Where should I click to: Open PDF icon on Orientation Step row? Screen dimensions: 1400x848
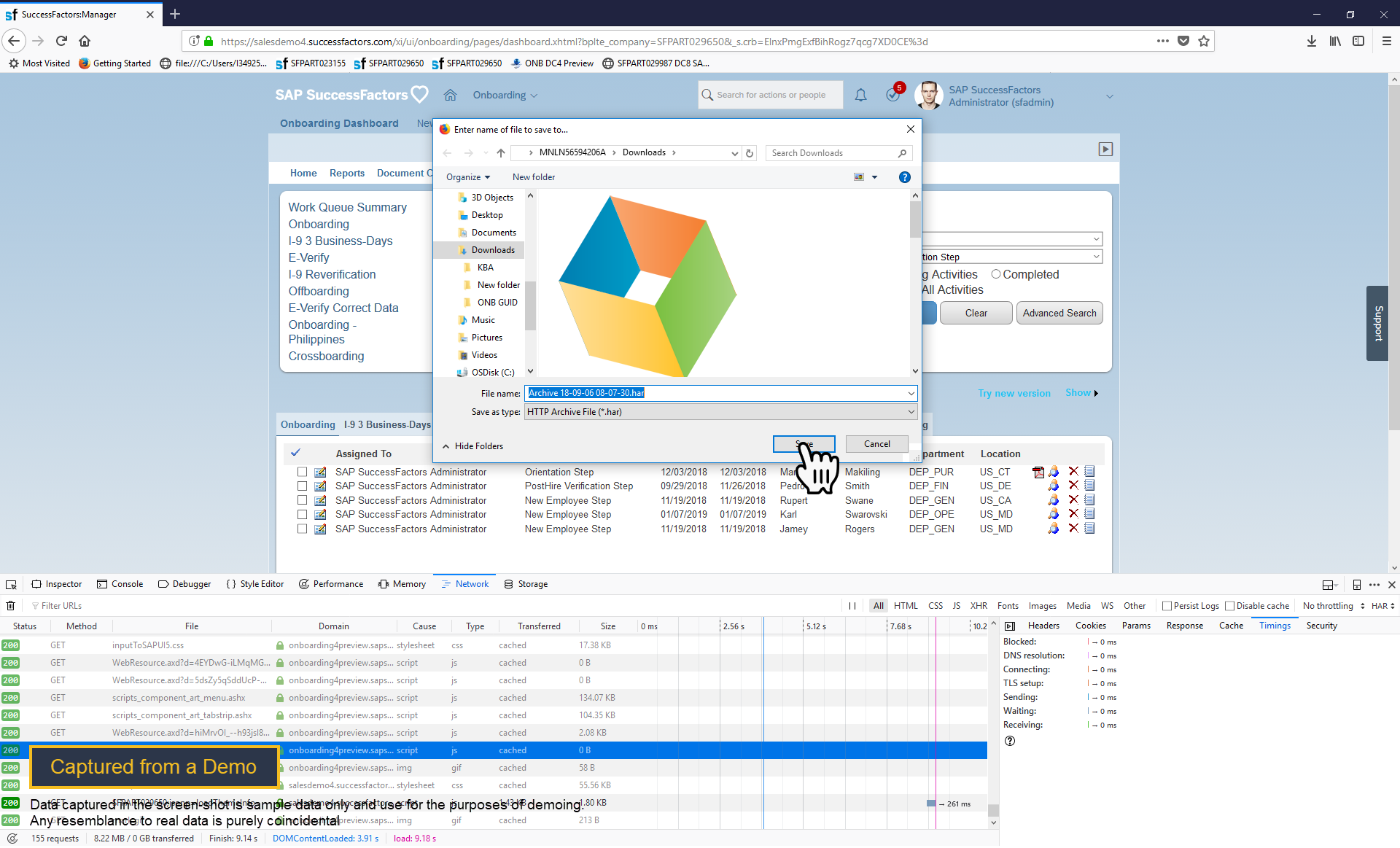[1038, 472]
